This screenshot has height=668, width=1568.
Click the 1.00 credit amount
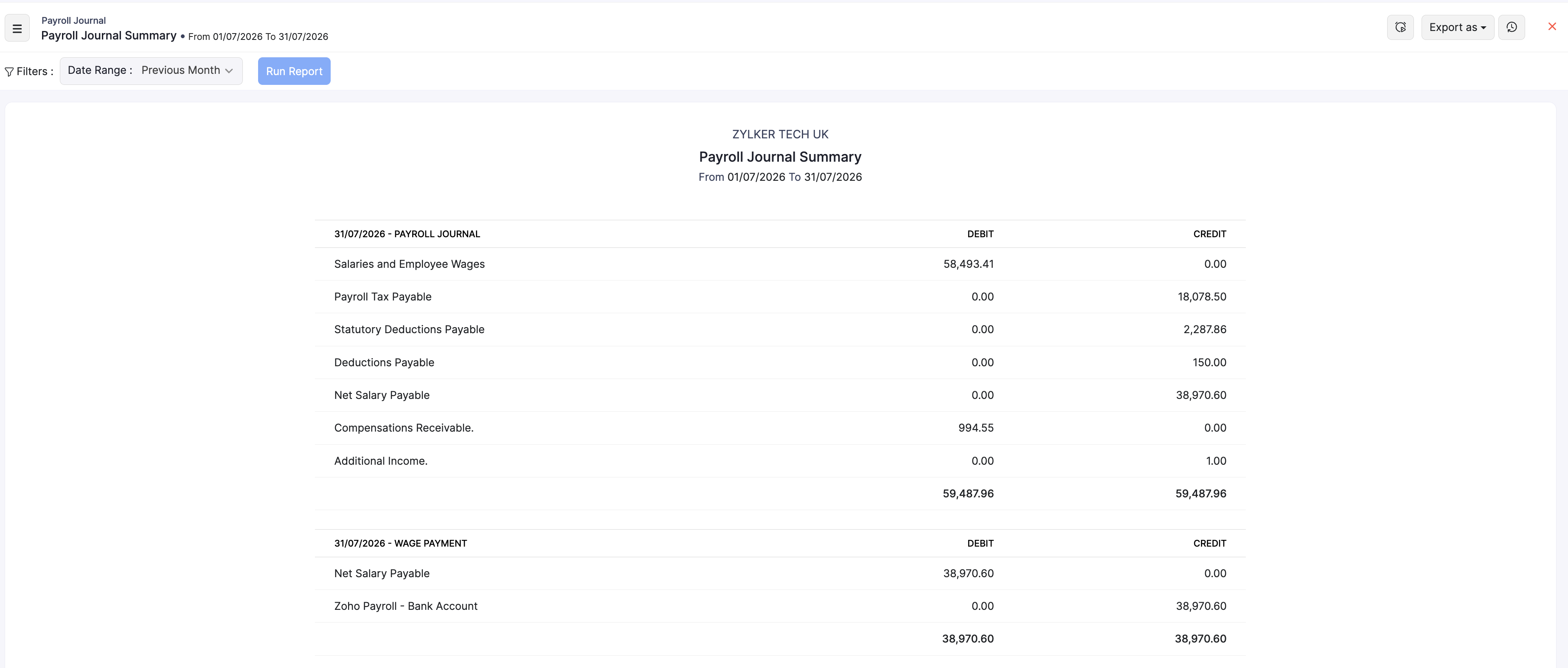[x=1216, y=461]
